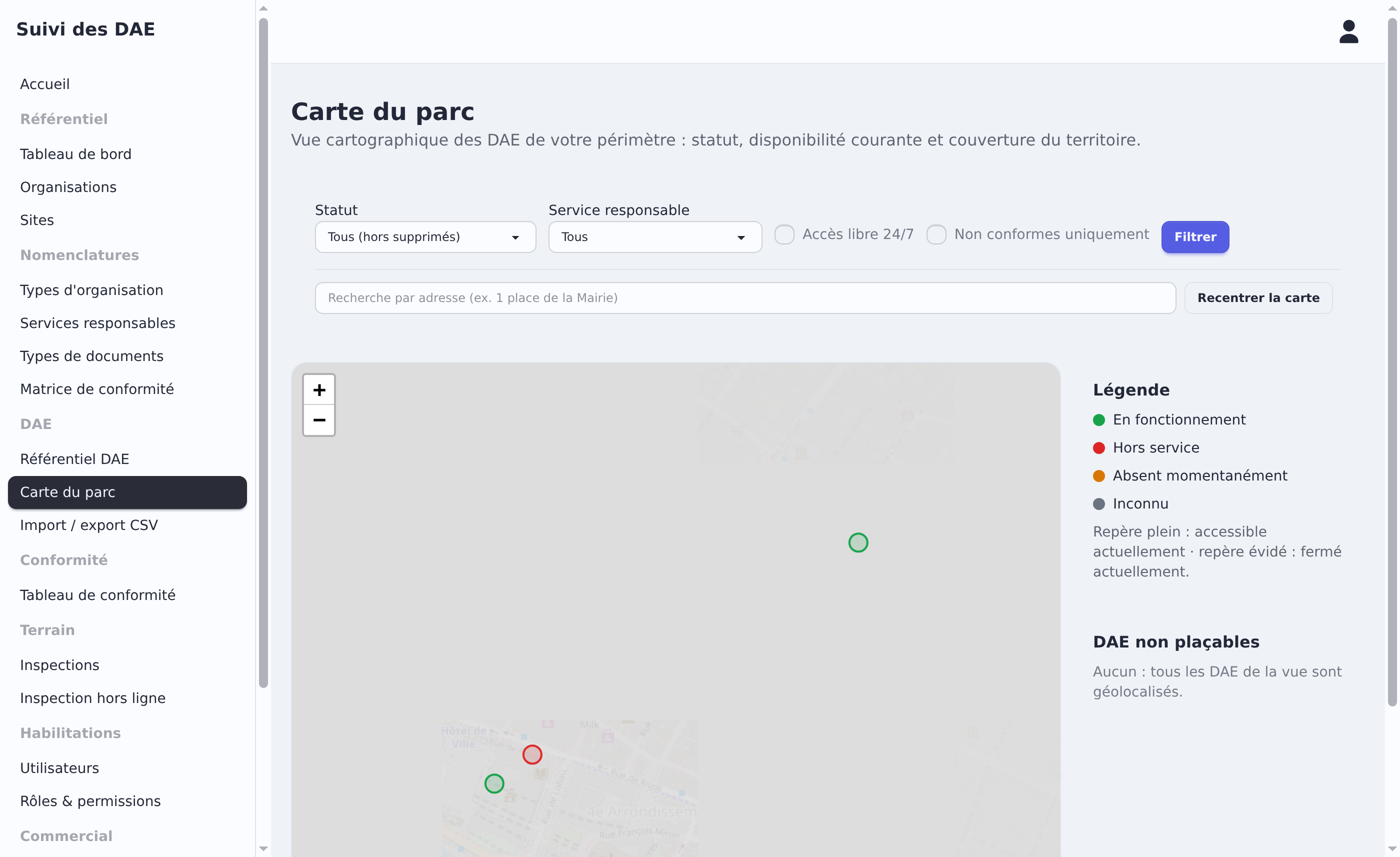Enable Non conformes uniquement checkbox
The width and height of the screenshot is (1400, 857).
click(936, 234)
